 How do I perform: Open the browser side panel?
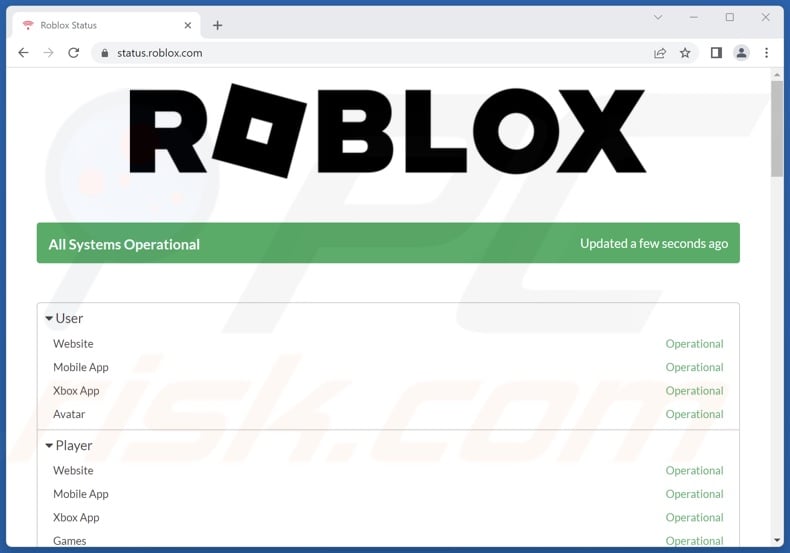pyautogui.click(x=716, y=53)
